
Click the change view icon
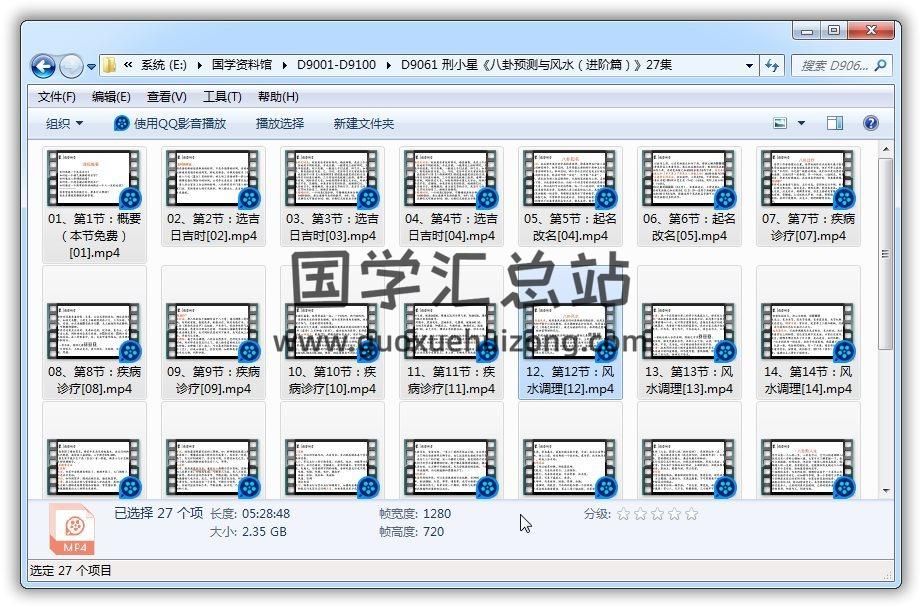[x=780, y=123]
